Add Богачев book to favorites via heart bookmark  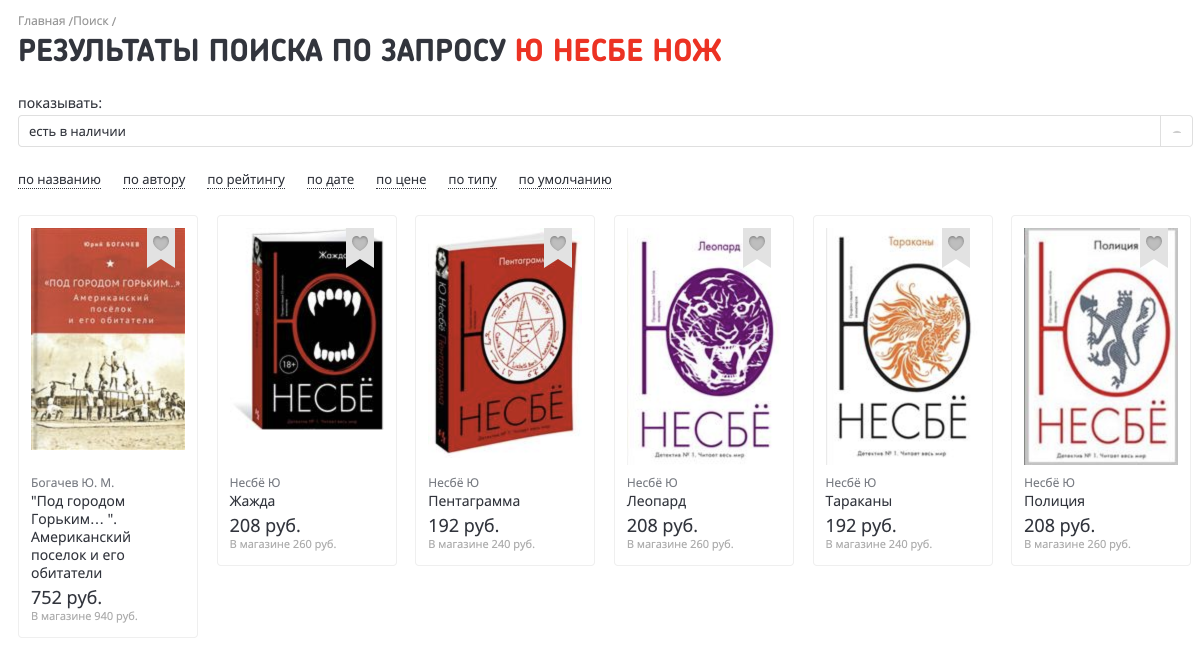[160, 246]
